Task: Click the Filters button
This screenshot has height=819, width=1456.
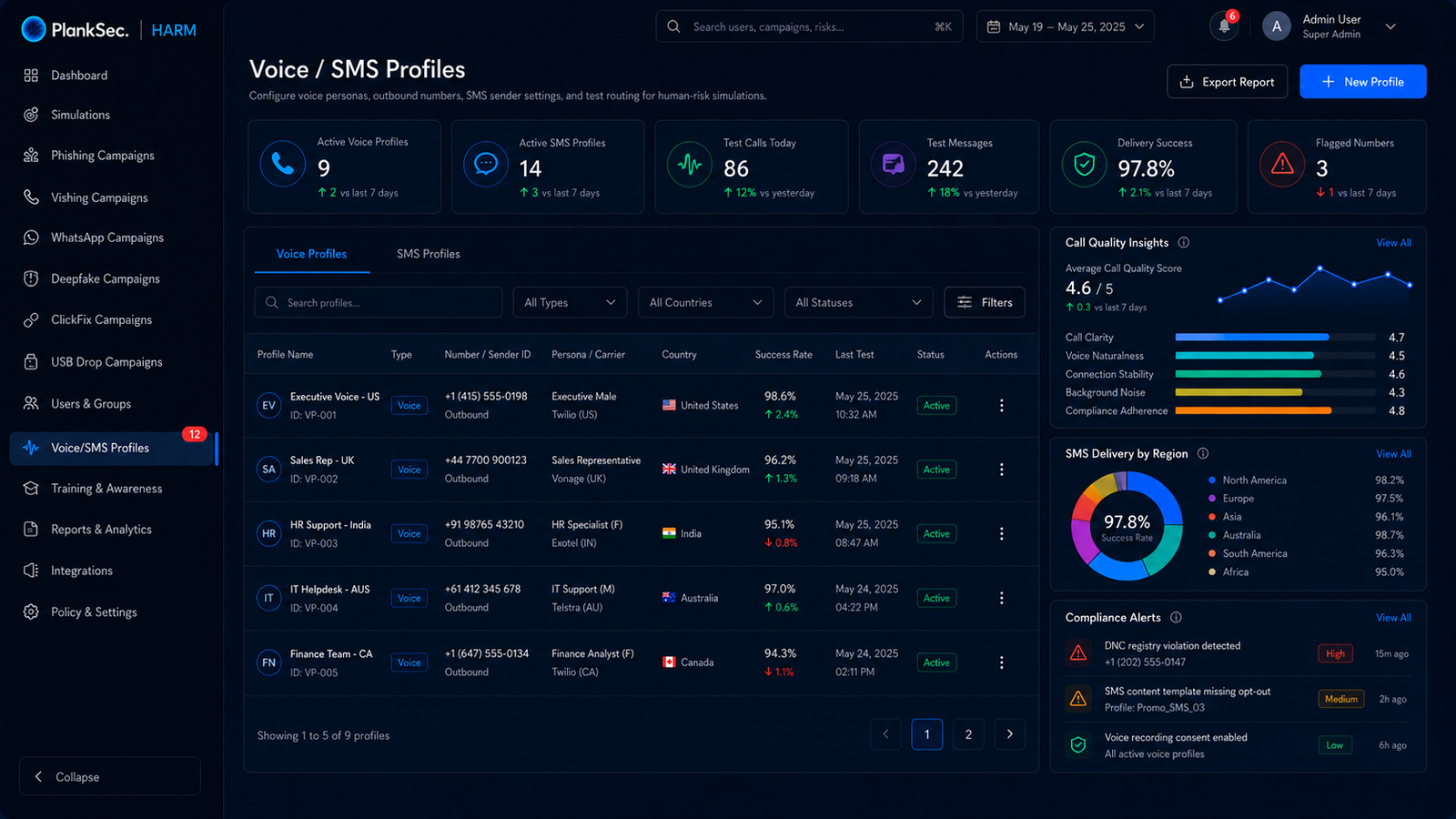Action: 985,302
